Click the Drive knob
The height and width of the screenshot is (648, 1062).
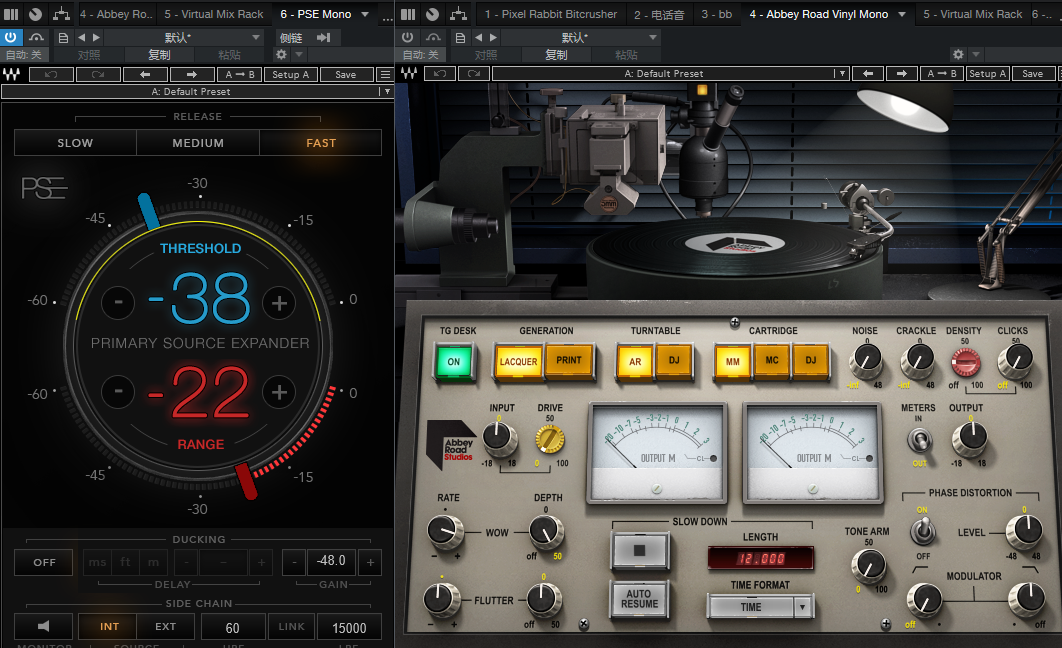coord(549,438)
